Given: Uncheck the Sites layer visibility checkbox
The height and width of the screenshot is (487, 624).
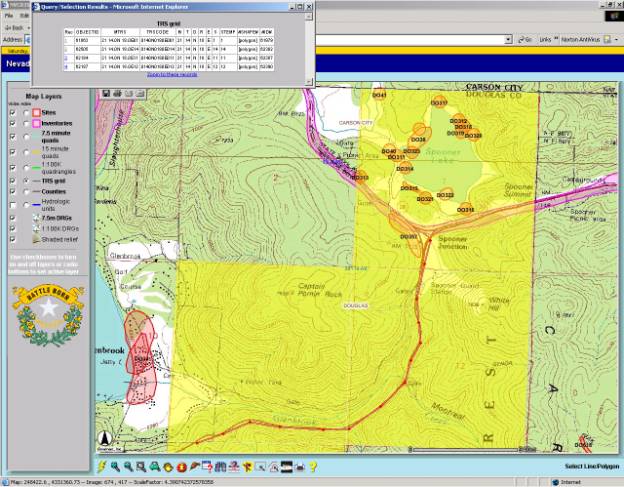Looking at the screenshot, I should tap(12, 114).
